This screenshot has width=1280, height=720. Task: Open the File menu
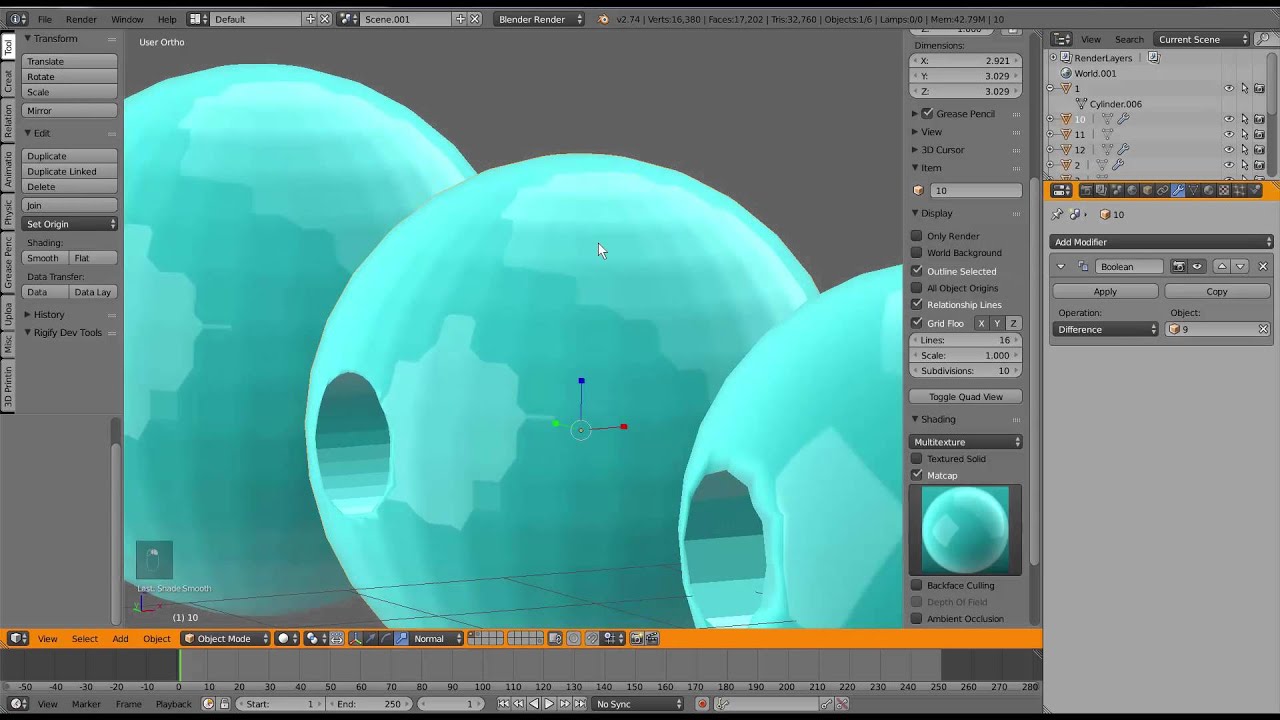pyautogui.click(x=45, y=19)
